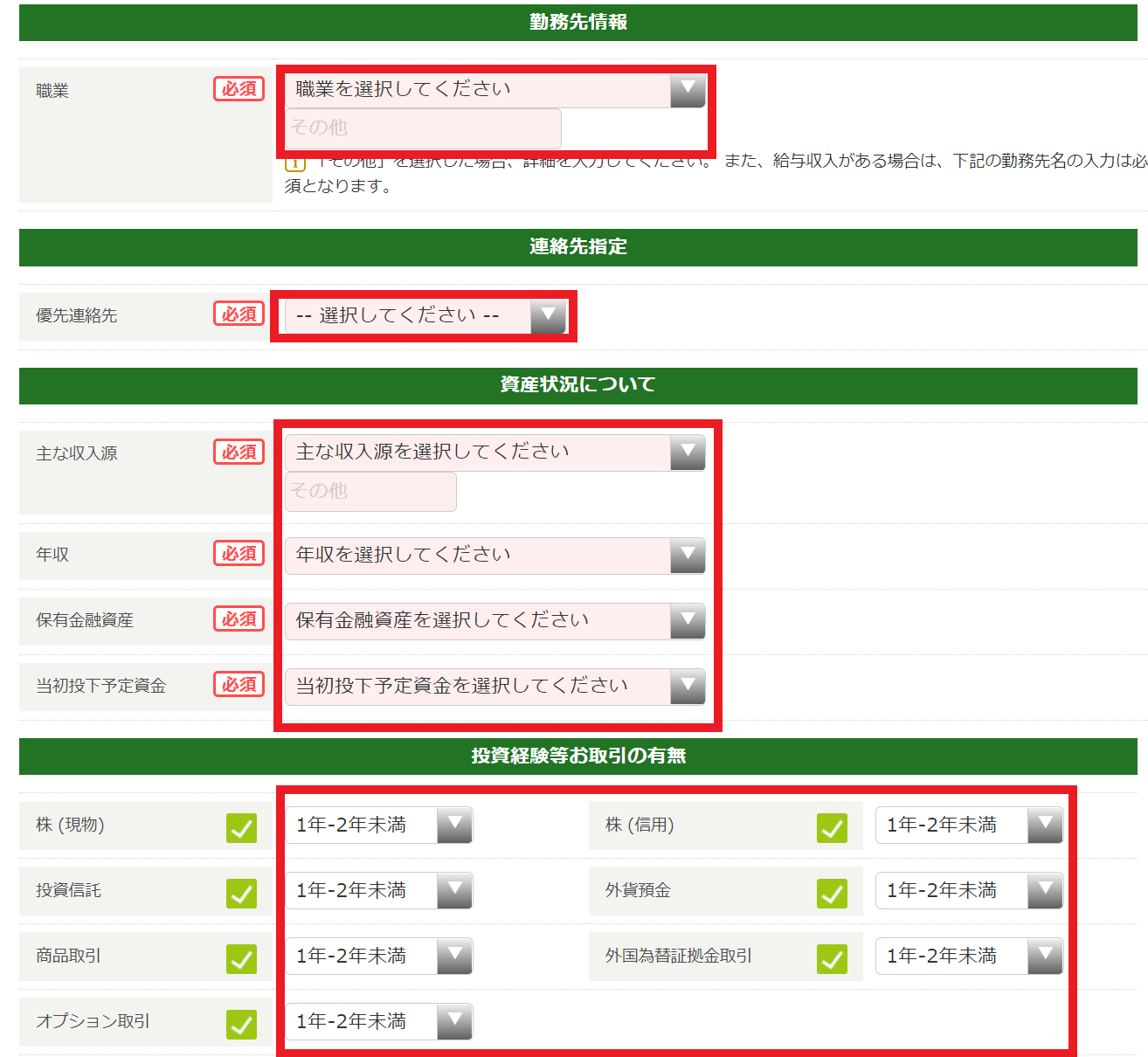1148x1057 pixels.
Task: Uncheck the オプション取引 checkbox
Action: [x=241, y=1024]
